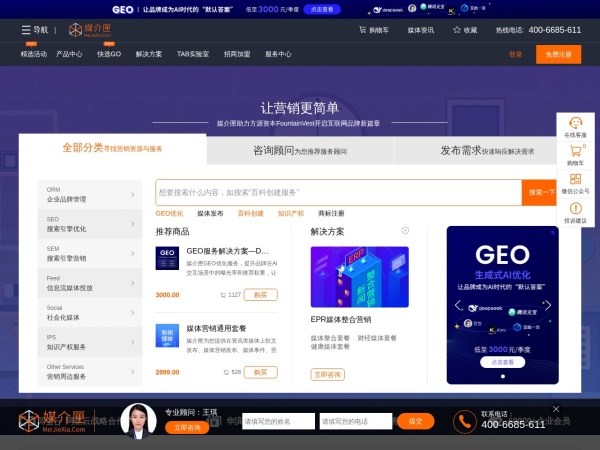Open the shopping cart icon in header
The width and height of the screenshot is (600, 450).
tap(362, 29)
